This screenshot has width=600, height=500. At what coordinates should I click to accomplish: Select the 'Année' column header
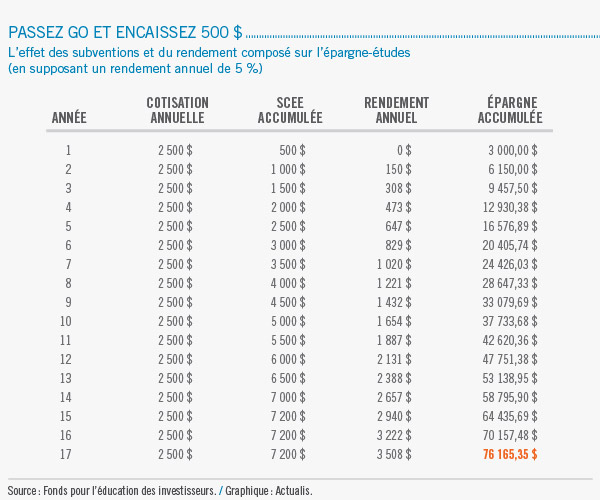(x=69, y=118)
